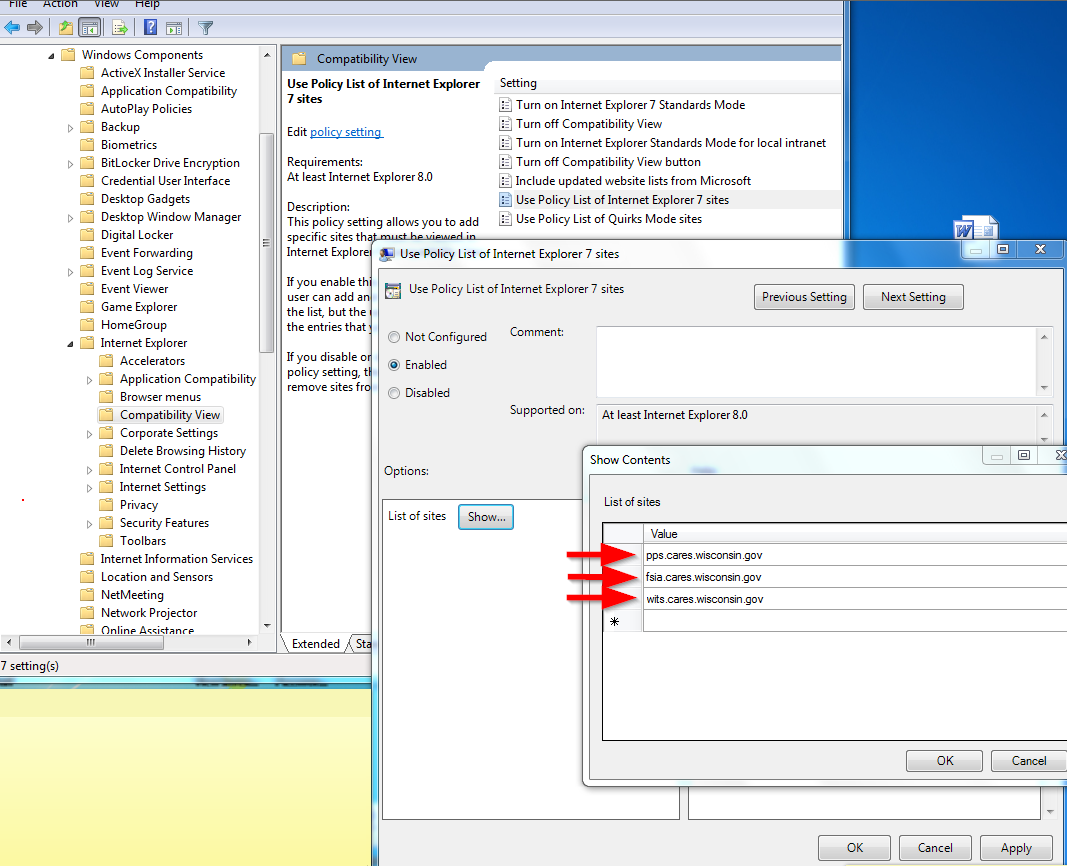
Task: Select Turn off Compatibility View button setting
Action: [608, 162]
